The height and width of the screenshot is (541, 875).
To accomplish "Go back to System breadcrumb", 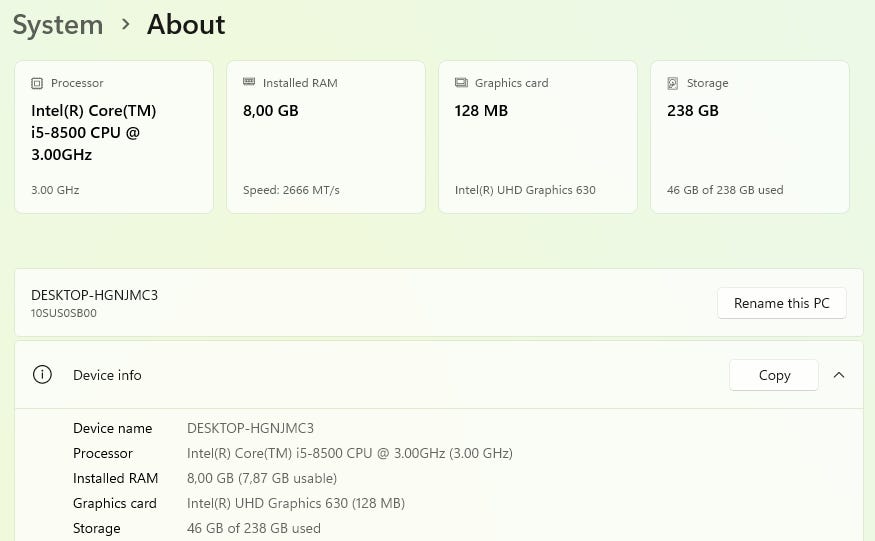I will coord(58,25).
